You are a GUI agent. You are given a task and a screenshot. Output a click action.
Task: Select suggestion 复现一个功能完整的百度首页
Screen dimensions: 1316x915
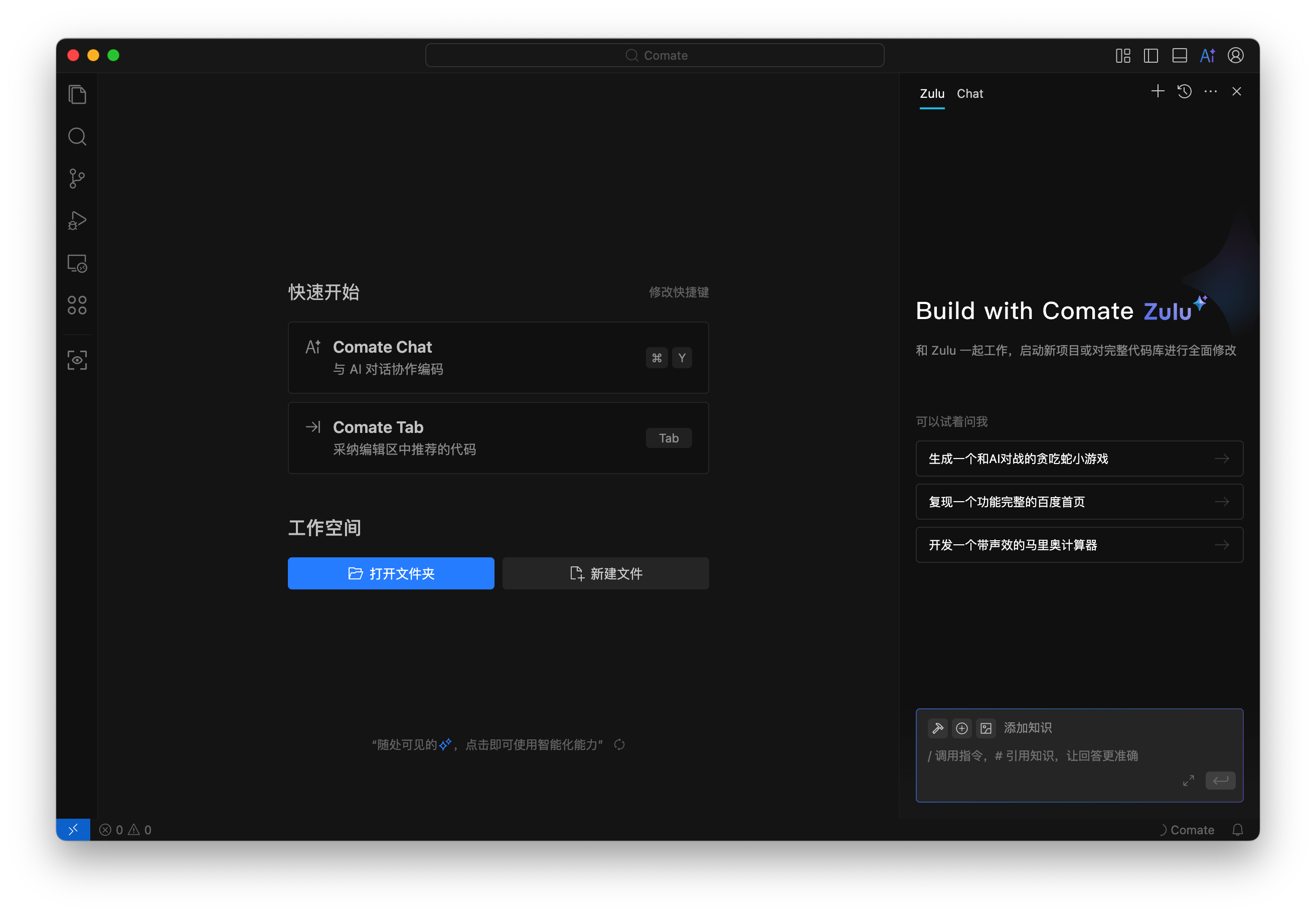[1079, 502]
